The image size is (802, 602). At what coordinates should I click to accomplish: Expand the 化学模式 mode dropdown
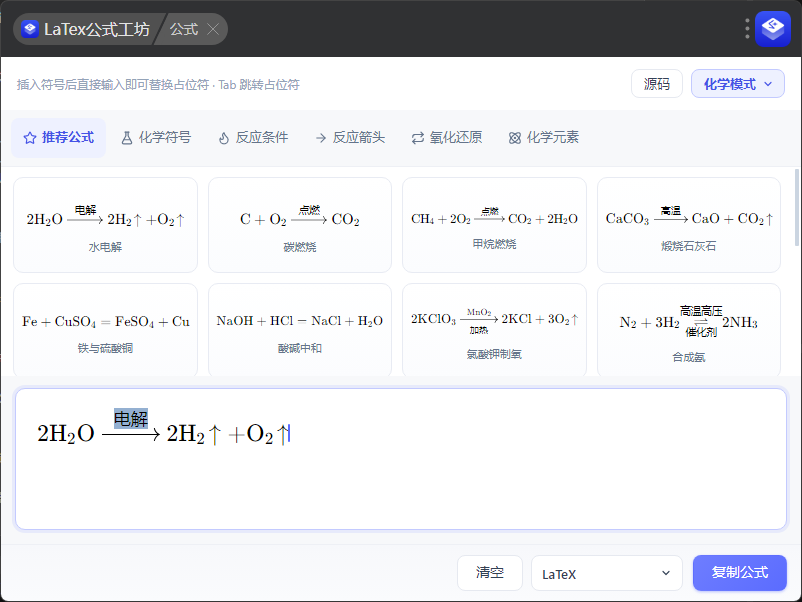pos(738,84)
